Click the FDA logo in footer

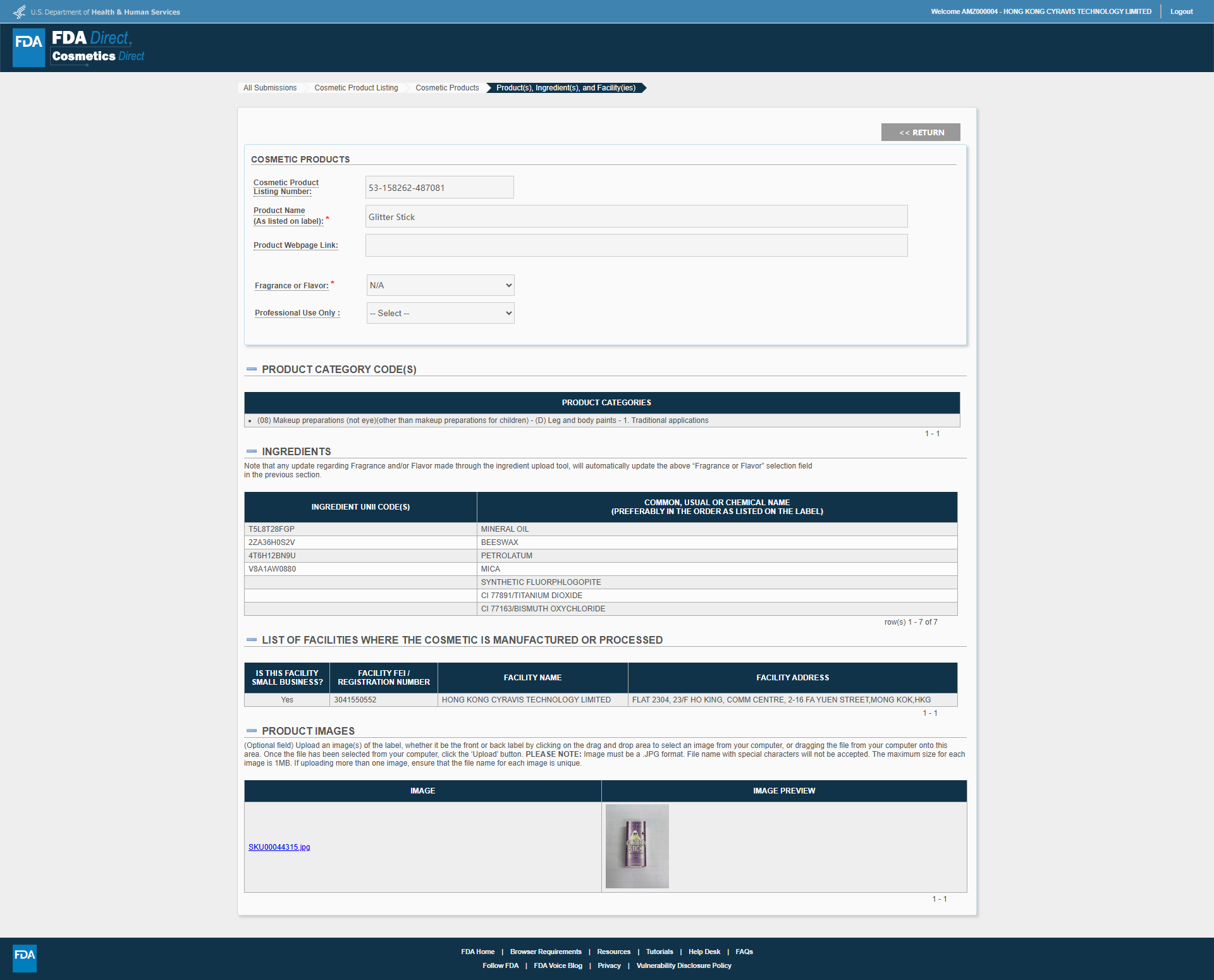coord(25,958)
